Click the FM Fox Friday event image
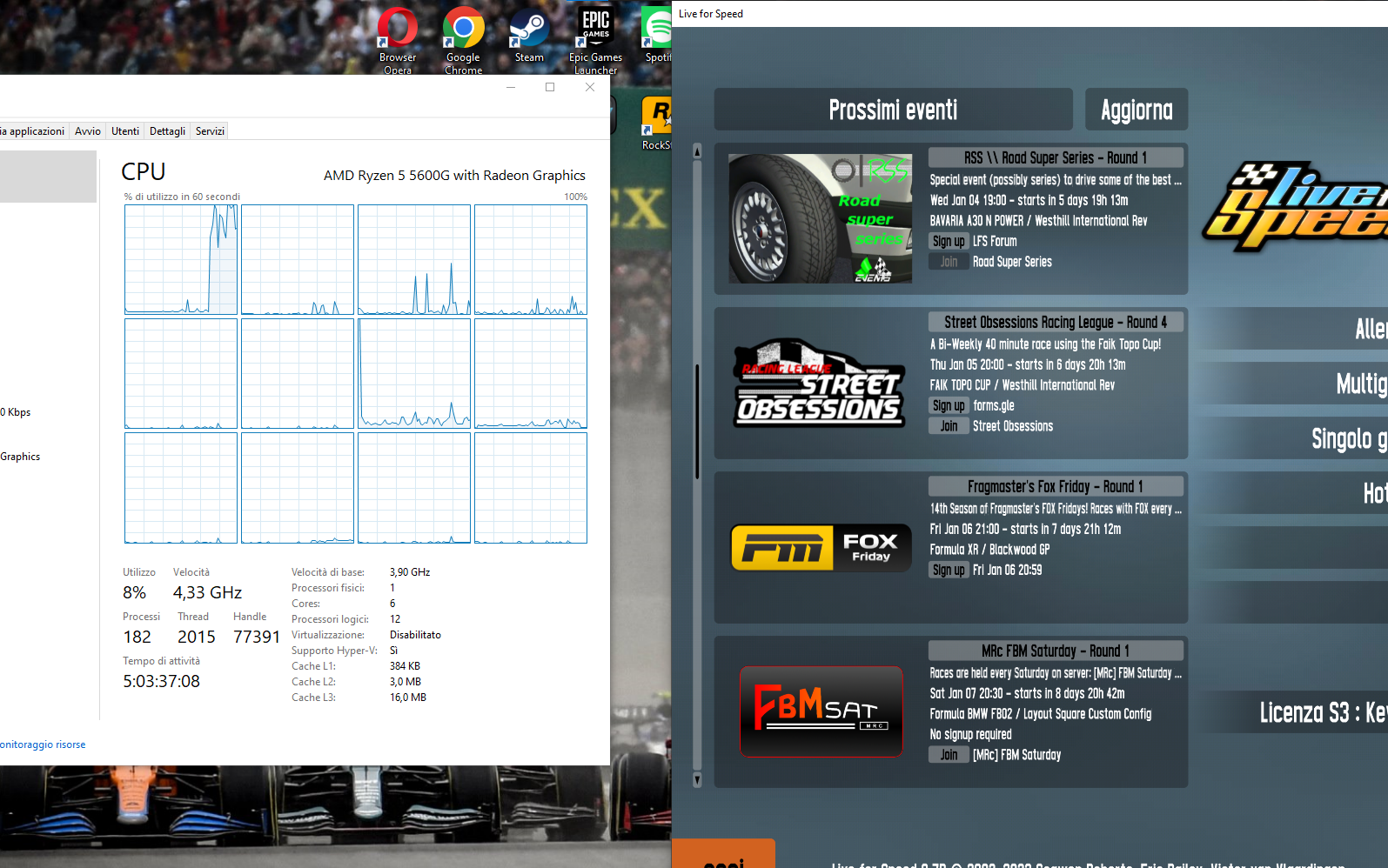This screenshot has height=868, width=1388. (x=820, y=547)
